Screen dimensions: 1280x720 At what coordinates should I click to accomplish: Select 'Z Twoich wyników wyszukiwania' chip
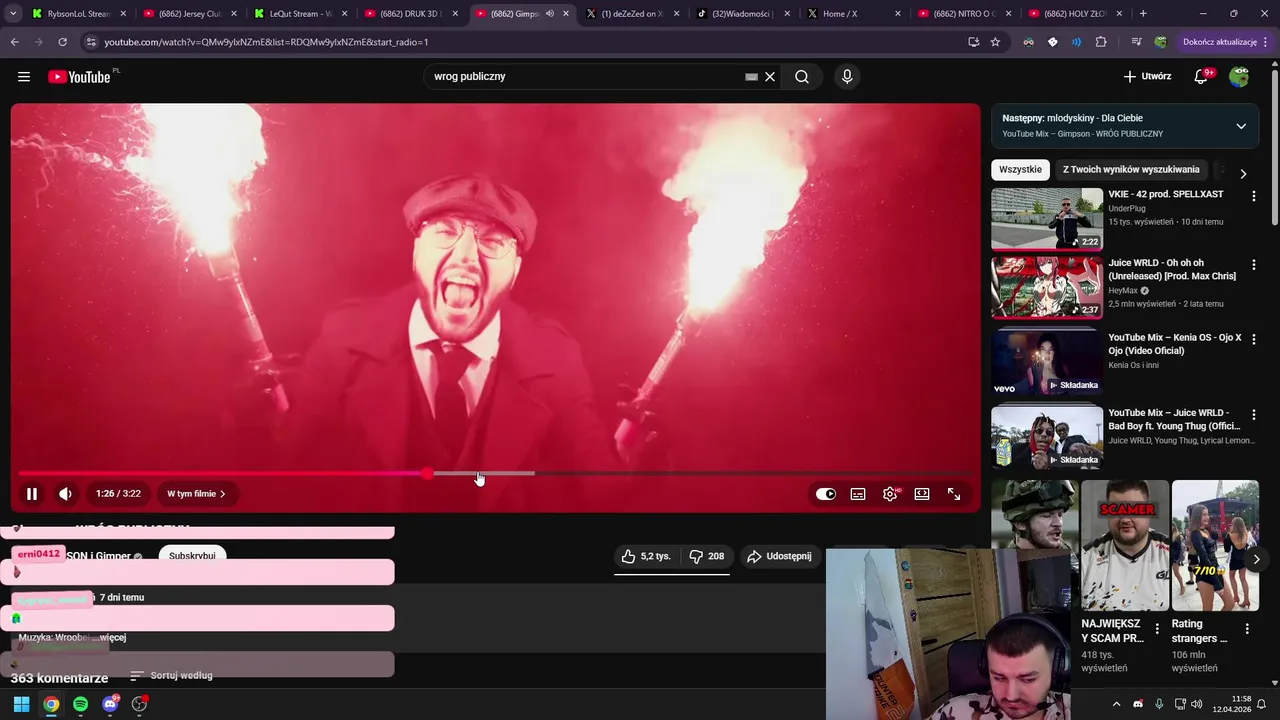(1131, 170)
